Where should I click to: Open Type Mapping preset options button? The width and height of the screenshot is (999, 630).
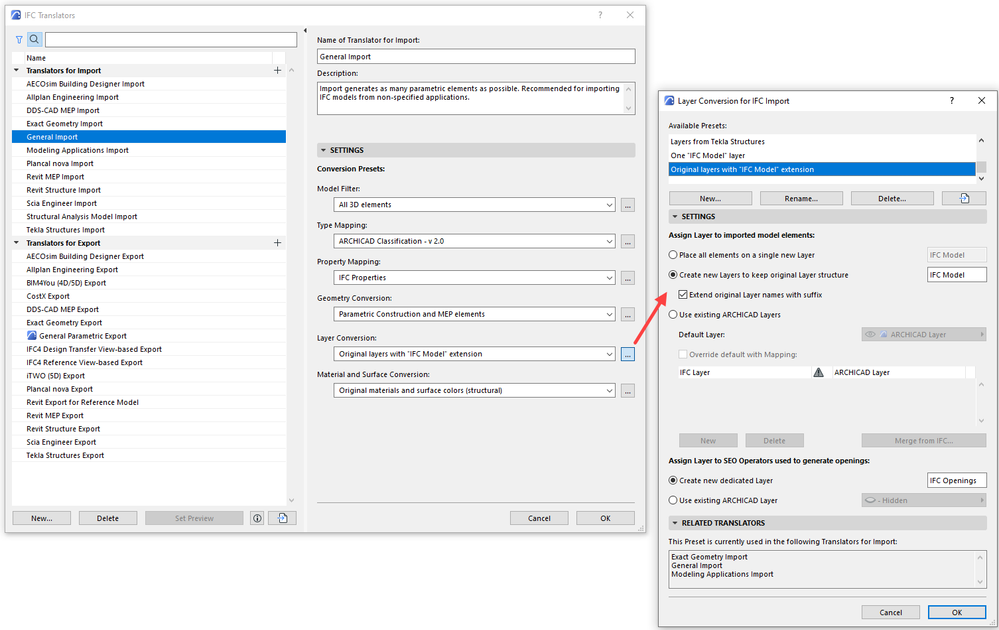pyautogui.click(x=628, y=241)
